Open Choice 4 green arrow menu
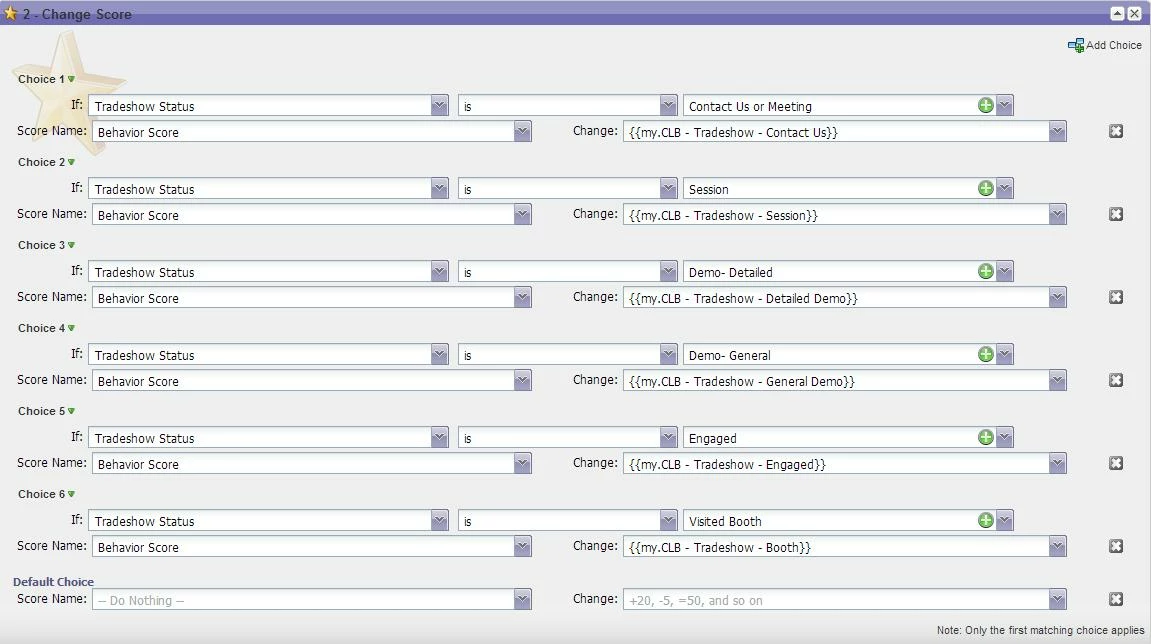Image resolution: width=1151 pixels, height=644 pixels. pyautogui.click(x=71, y=328)
